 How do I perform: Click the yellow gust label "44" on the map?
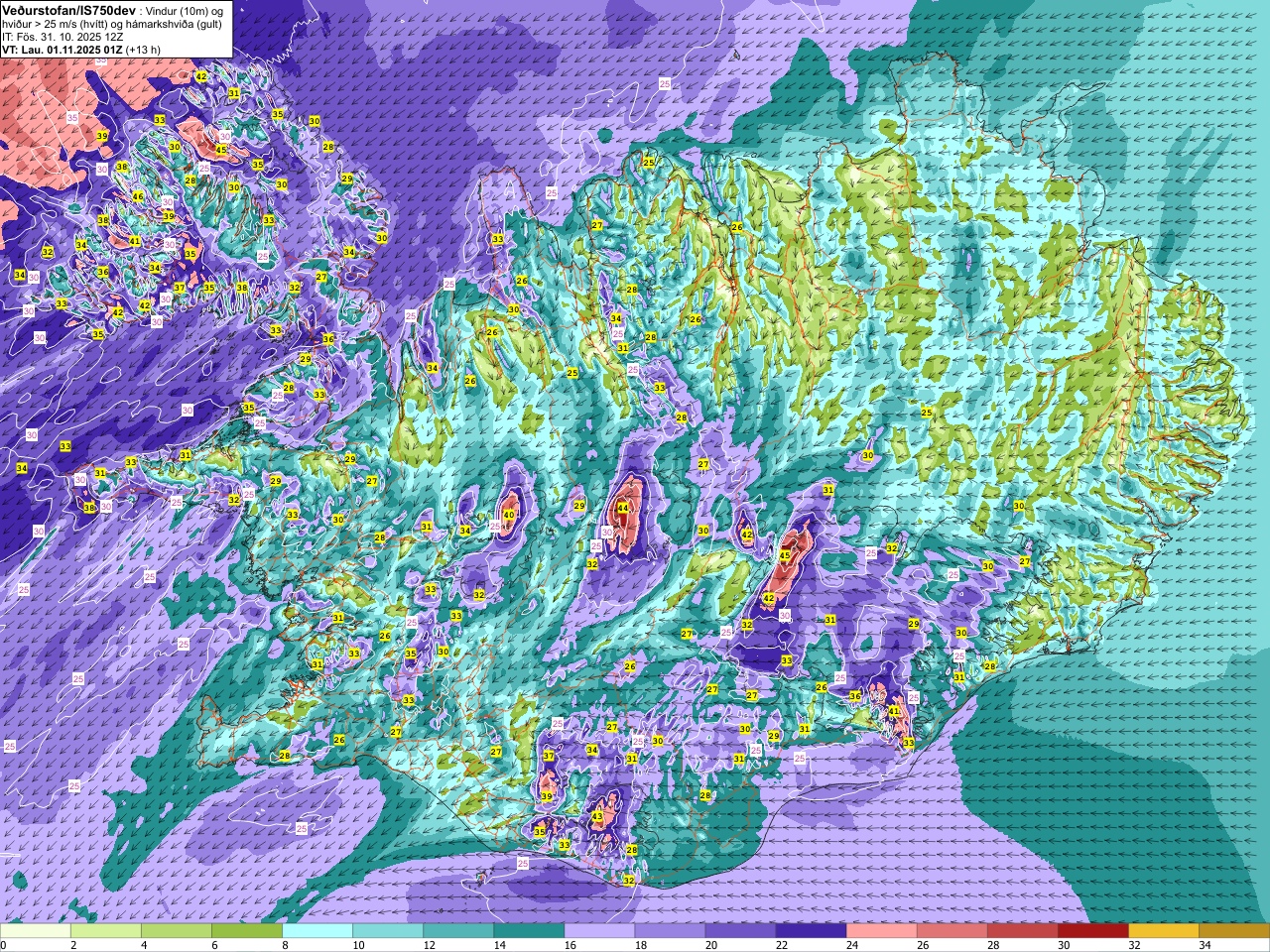(x=622, y=509)
